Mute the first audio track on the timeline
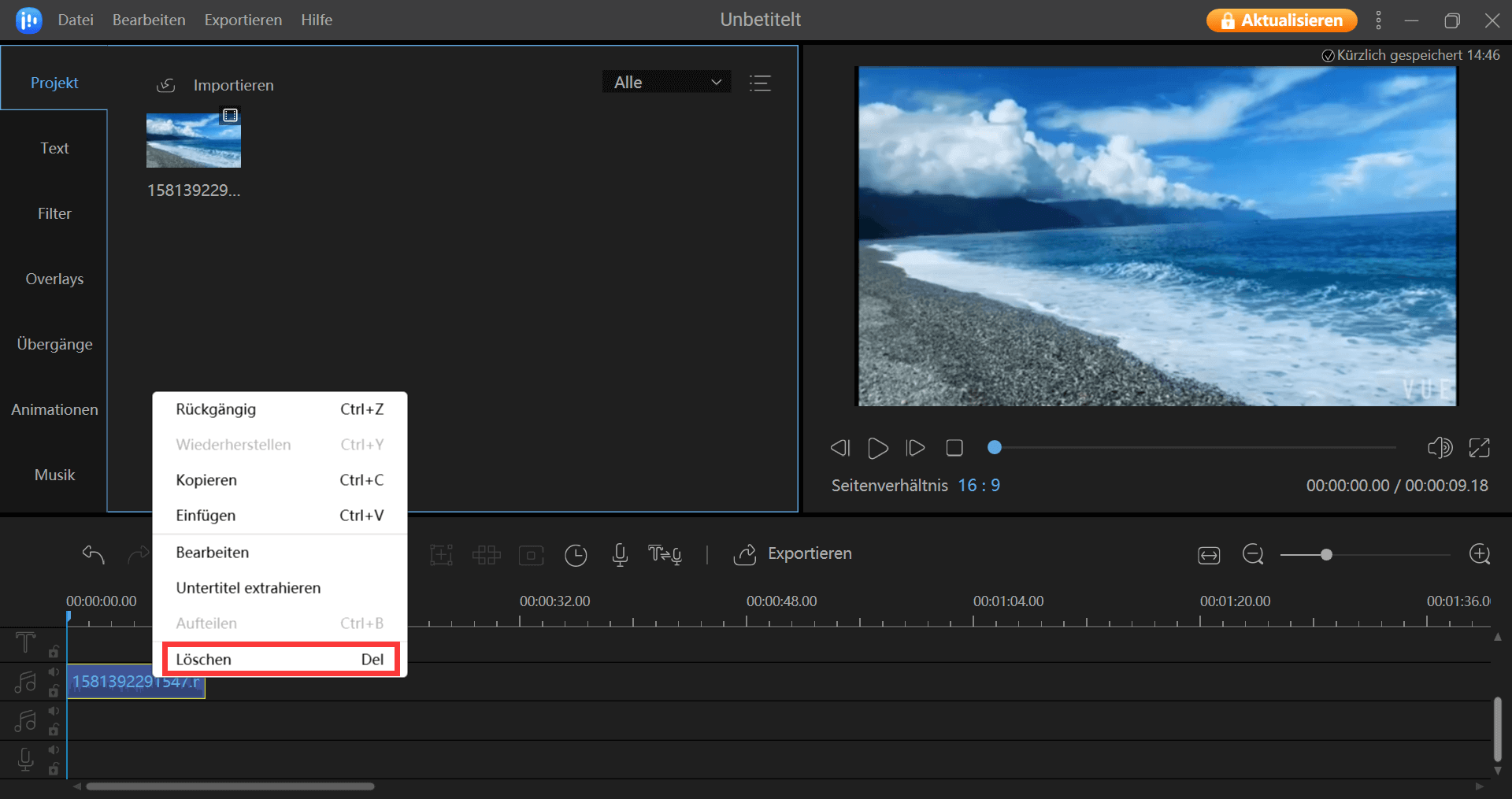The height and width of the screenshot is (799, 1512). point(54,672)
